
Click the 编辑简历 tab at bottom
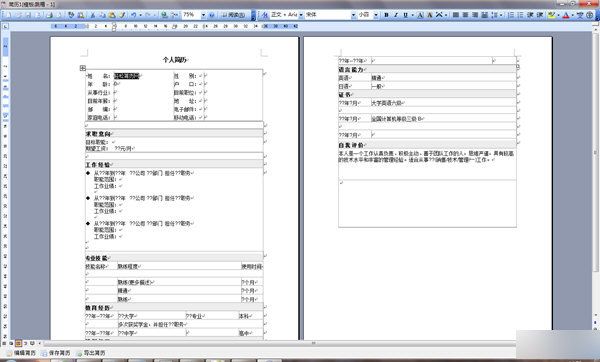point(21,353)
